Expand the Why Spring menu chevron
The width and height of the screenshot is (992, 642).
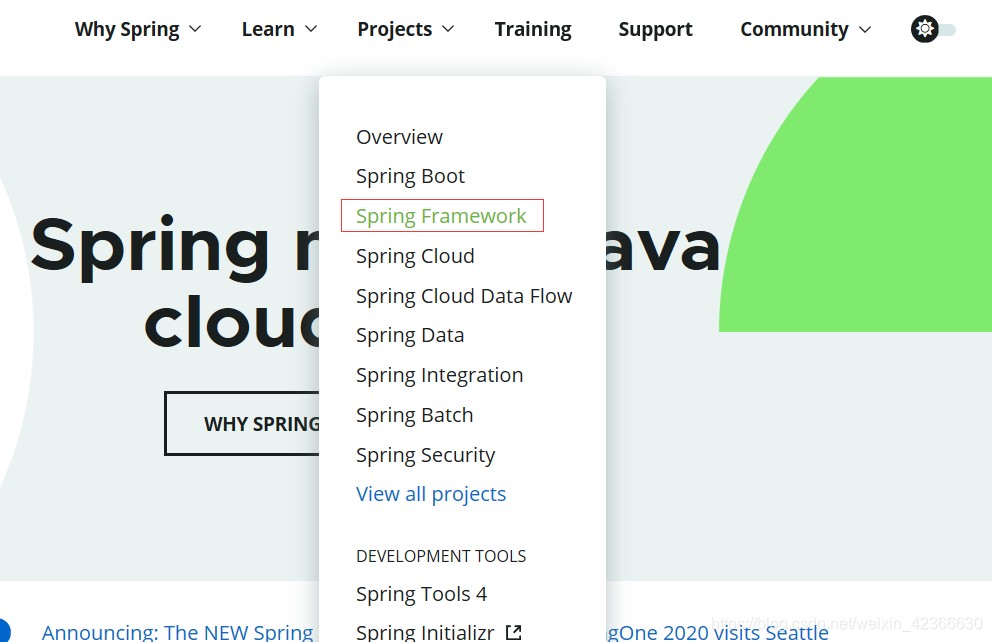point(195,29)
